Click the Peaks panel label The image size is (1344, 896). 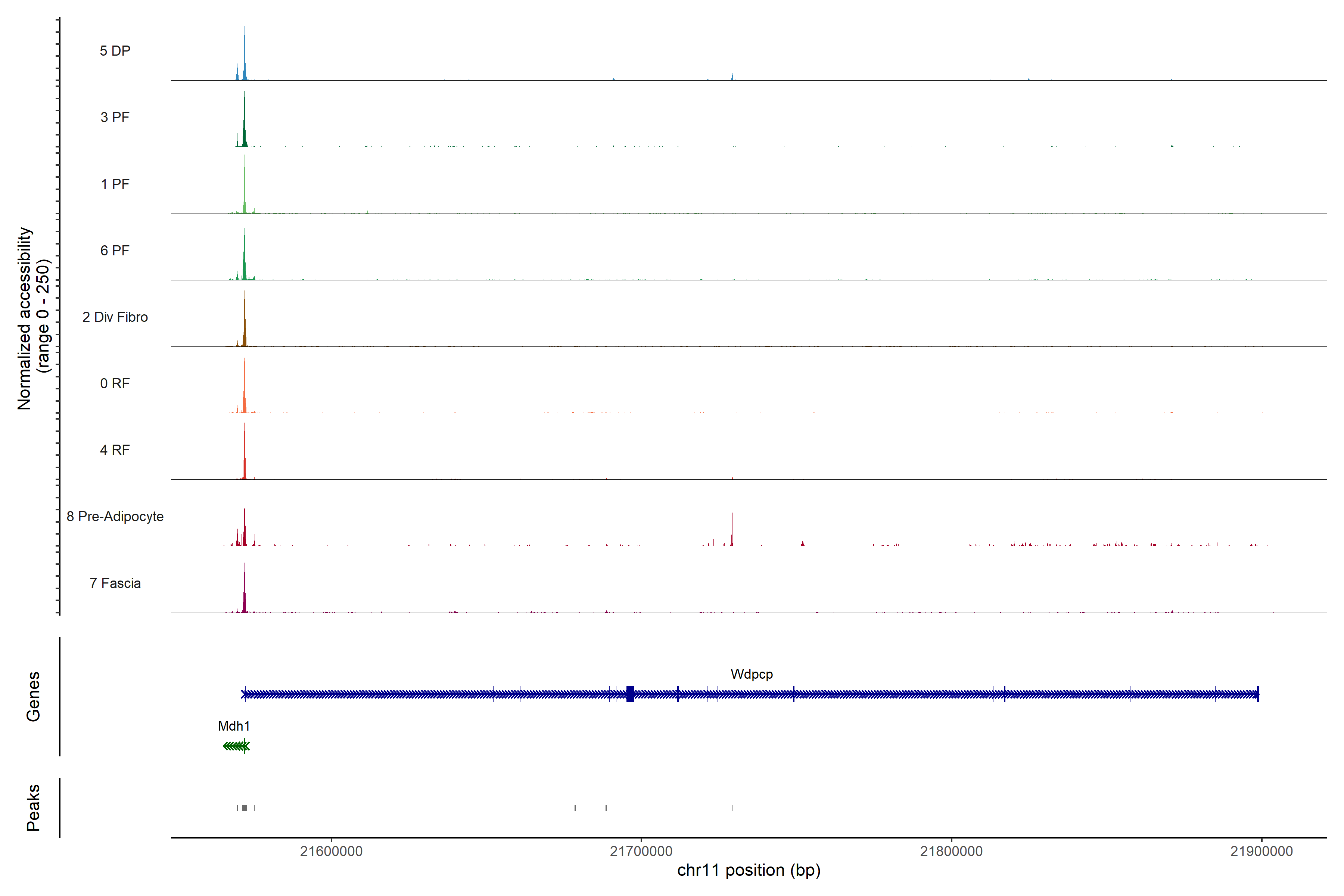coord(33,807)
